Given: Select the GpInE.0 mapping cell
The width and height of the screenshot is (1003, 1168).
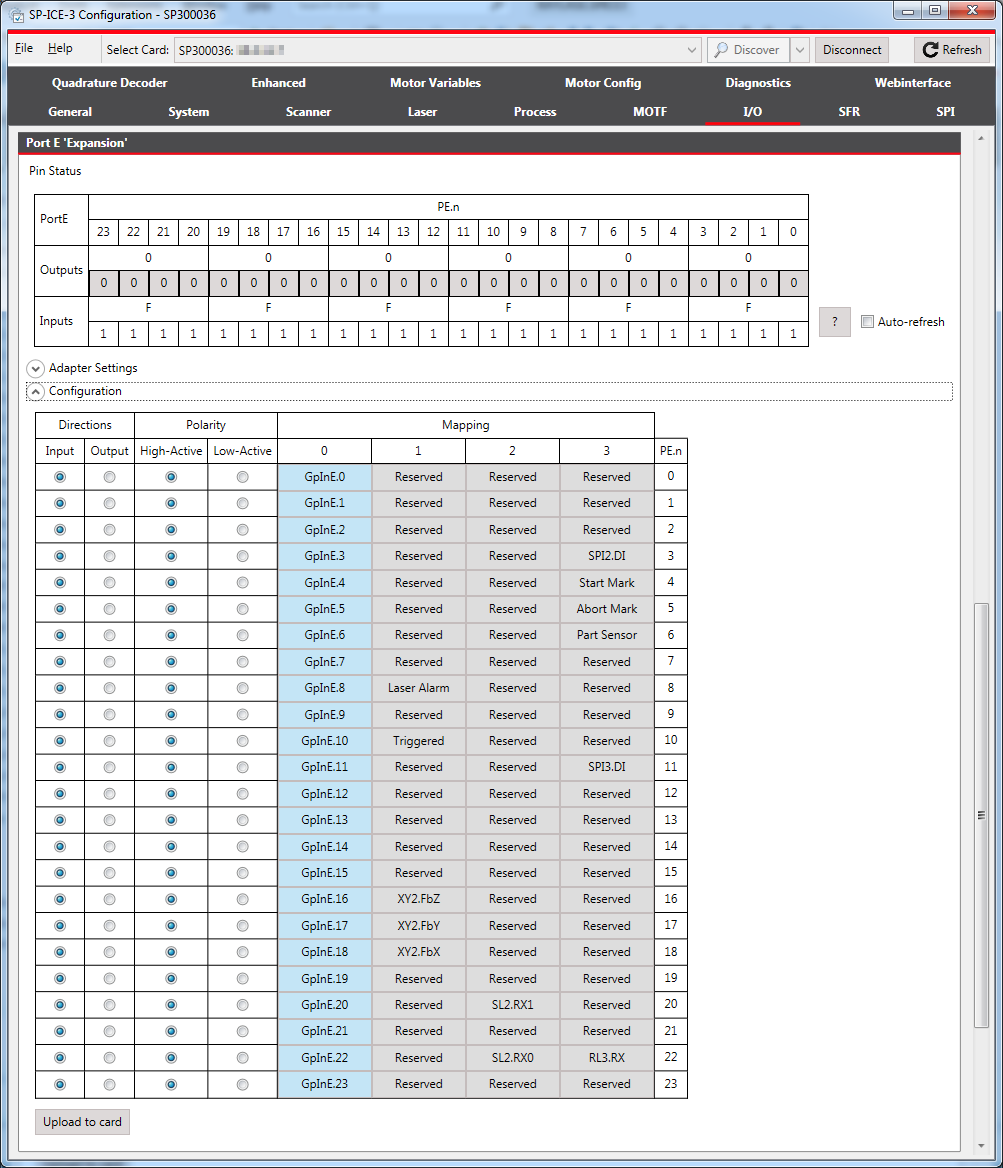Looking at the screenshot, I should 325,477.
